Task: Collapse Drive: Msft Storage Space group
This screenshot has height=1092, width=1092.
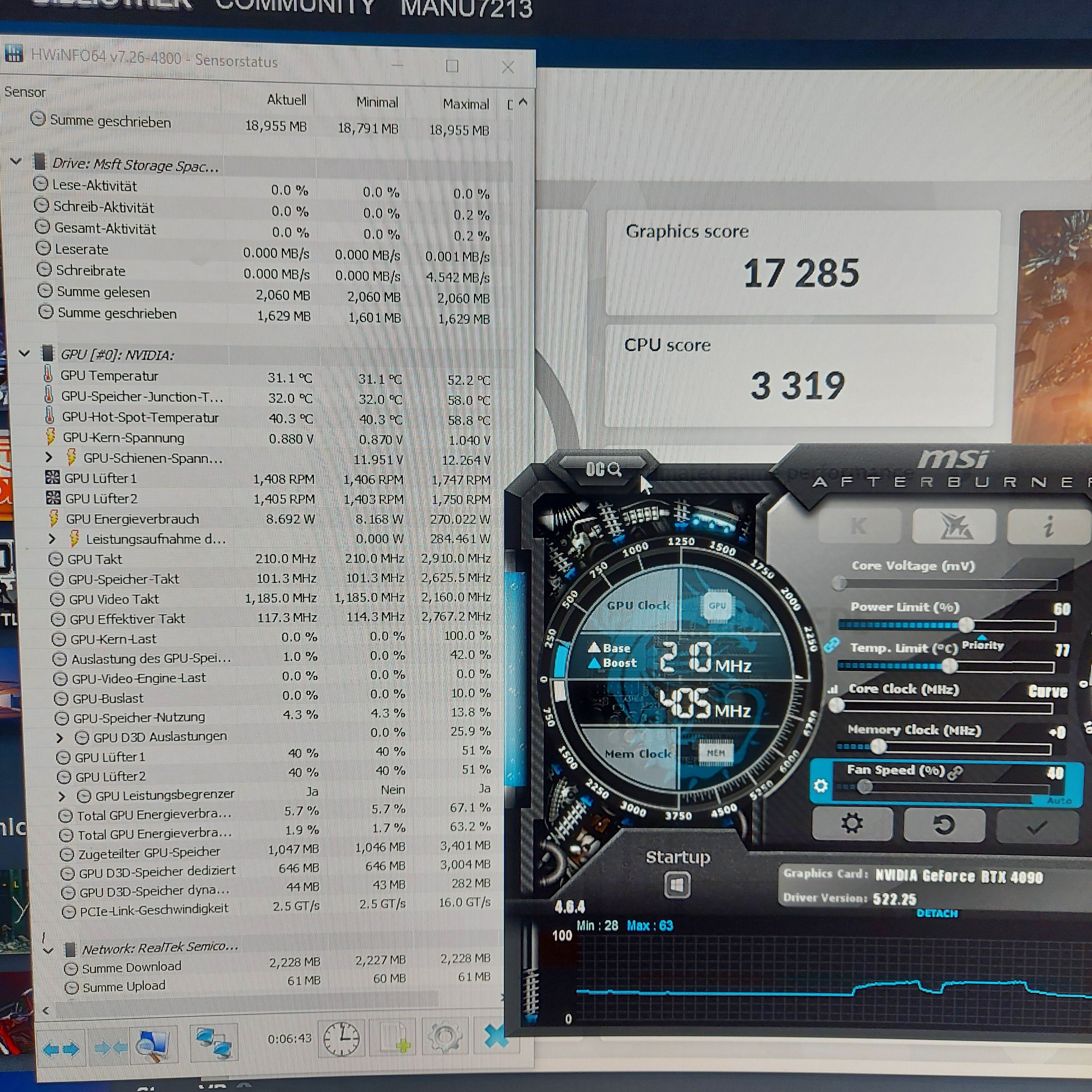Action: click(16, 162)
